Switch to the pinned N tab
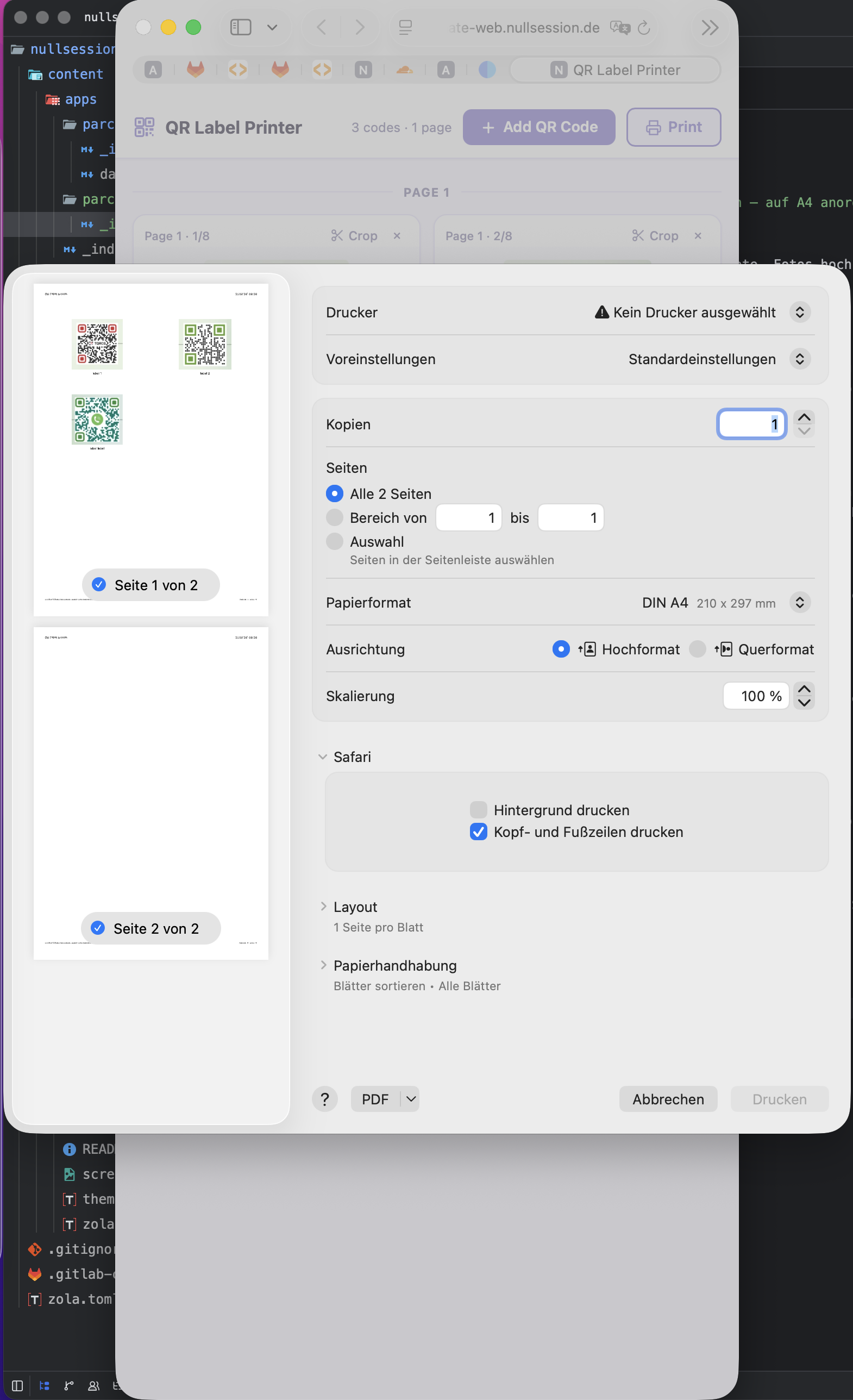The image size is (853, 1400). point(363,70)
